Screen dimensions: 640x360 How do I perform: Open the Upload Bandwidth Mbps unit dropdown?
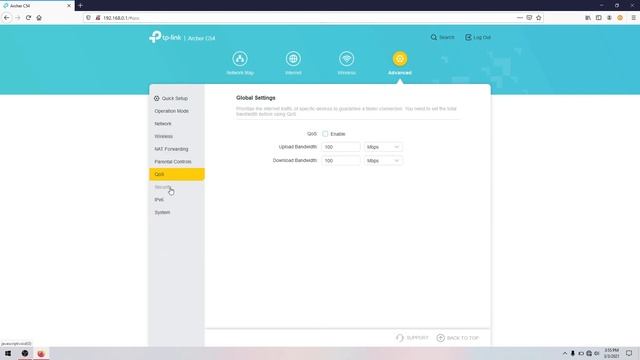[383, 147]
